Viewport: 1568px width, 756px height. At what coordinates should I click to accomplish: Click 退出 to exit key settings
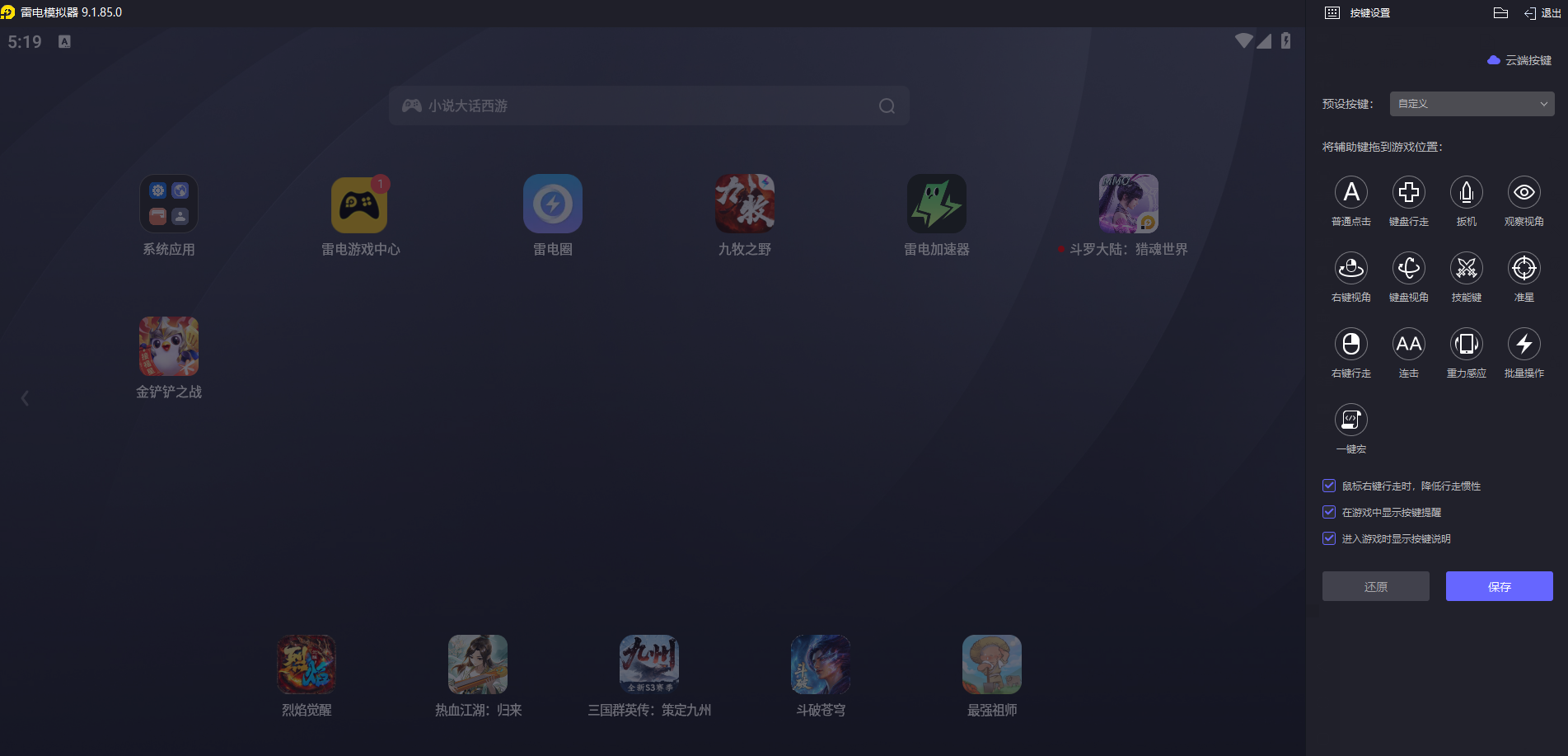point(1542,12)
